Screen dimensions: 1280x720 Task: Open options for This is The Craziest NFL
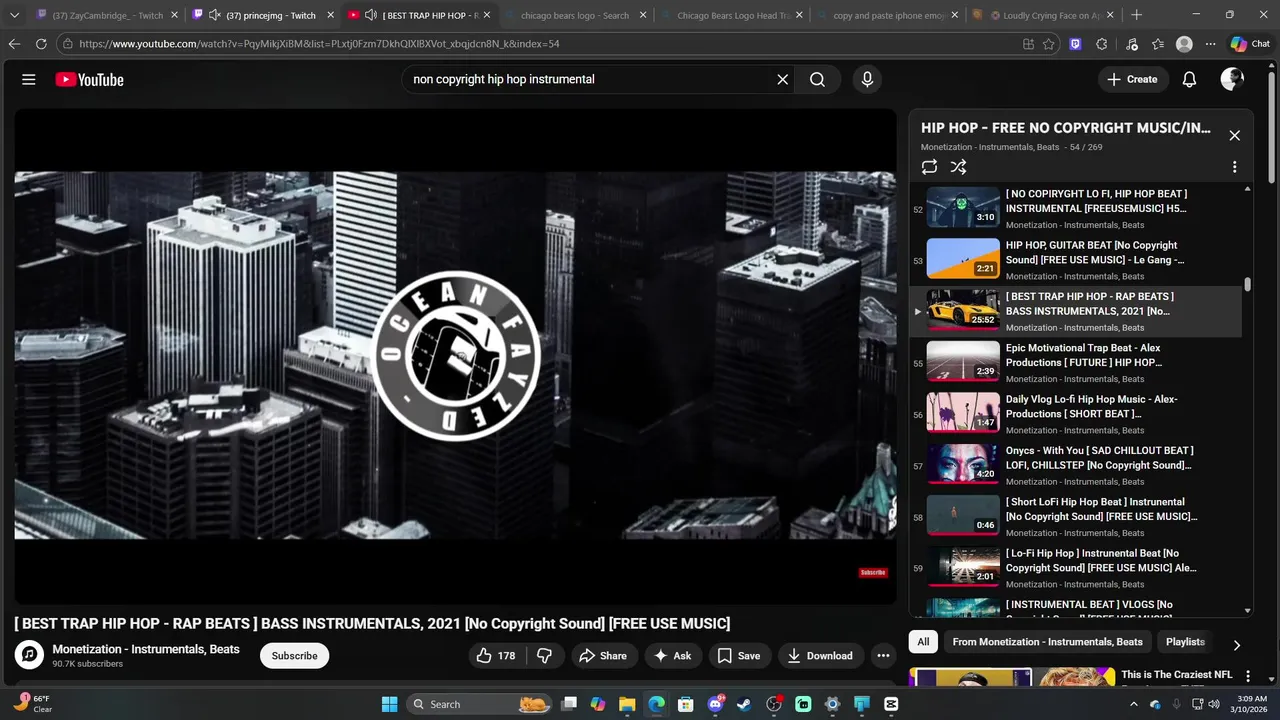1247,677
